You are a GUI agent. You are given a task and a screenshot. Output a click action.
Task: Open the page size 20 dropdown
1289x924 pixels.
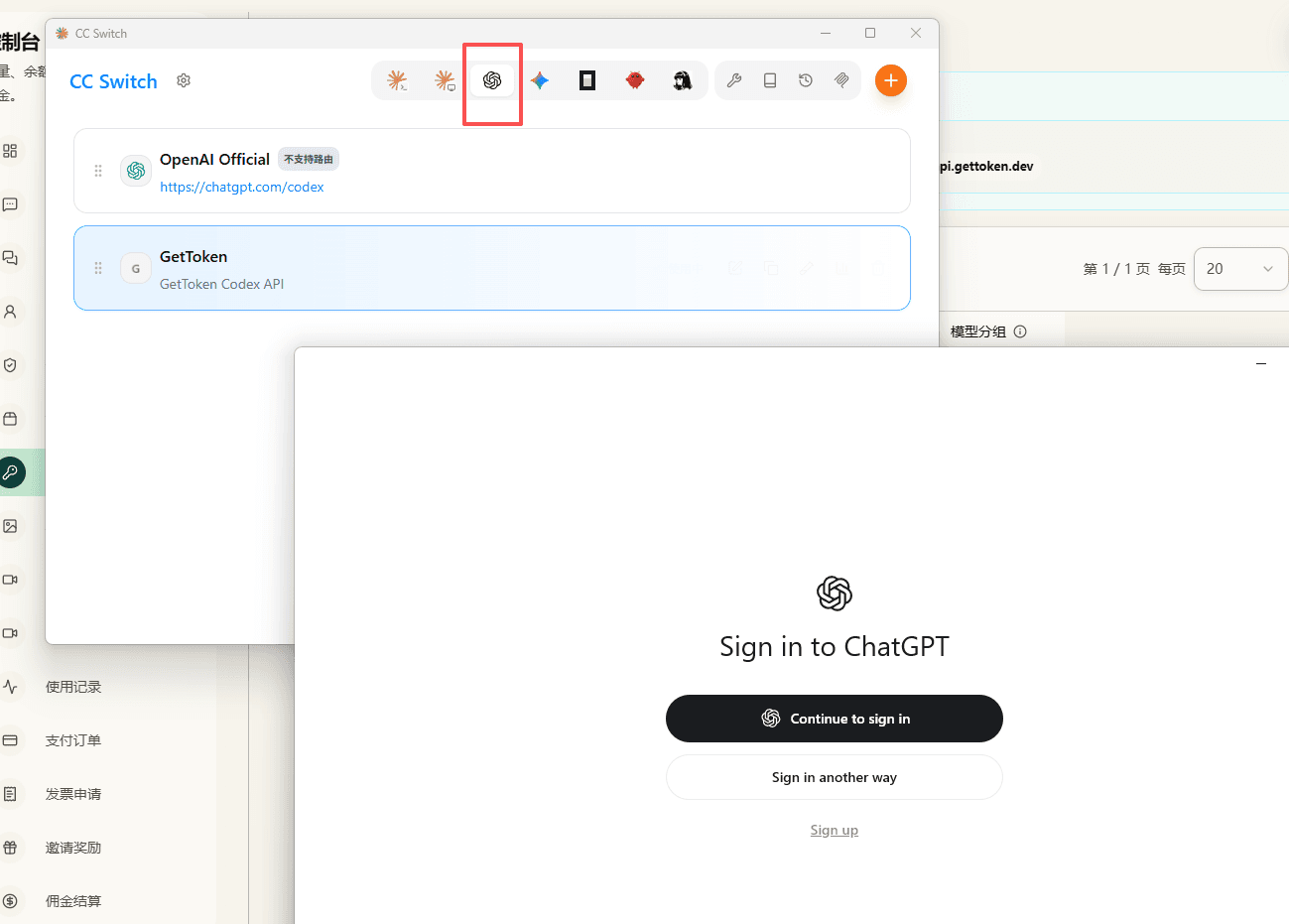click(1240, 269)
